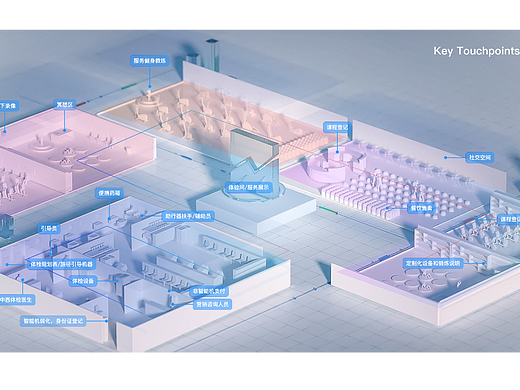Select the 定制化设备和锻炼说明 label
This screenshot has width=520, height=390.
point(433,263)
